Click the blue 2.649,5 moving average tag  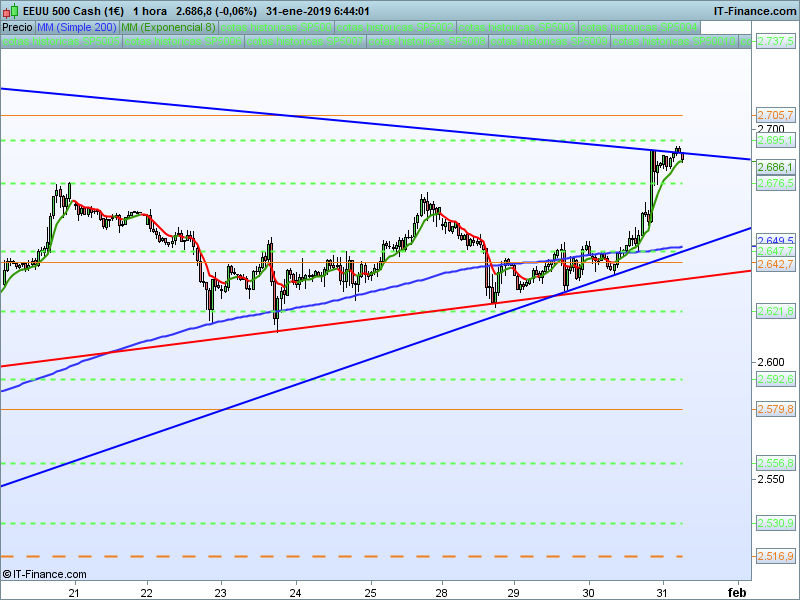tap(775, 240)
